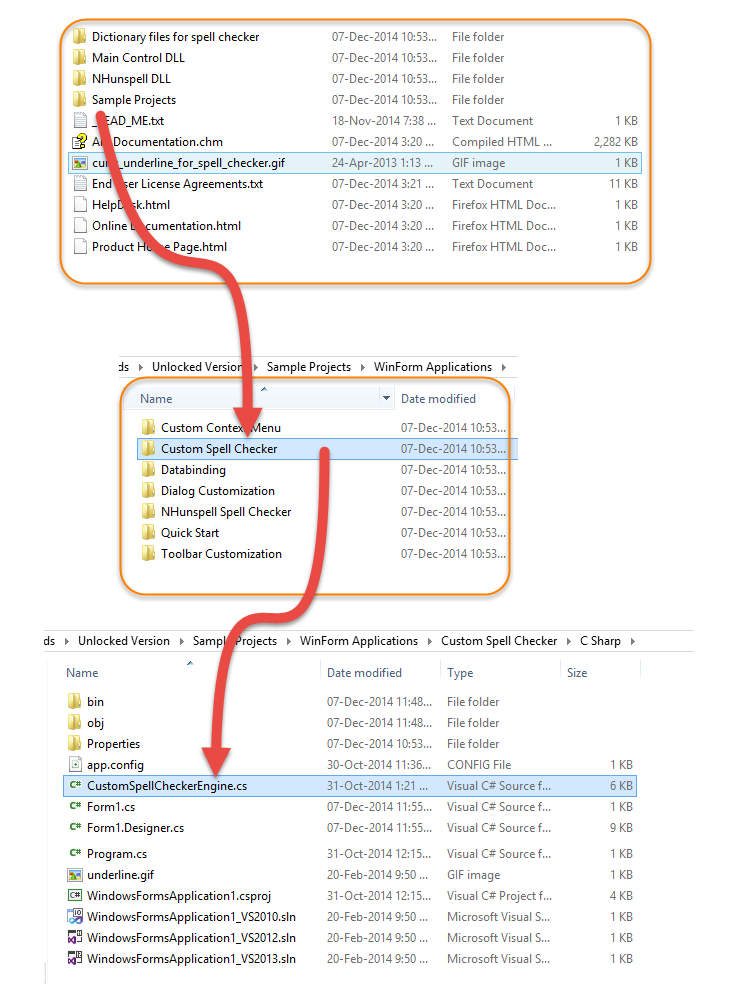The width and height of the screenshot is (742, 985).
Task: Open the underline.gif image icon
Action: (75, 875)
